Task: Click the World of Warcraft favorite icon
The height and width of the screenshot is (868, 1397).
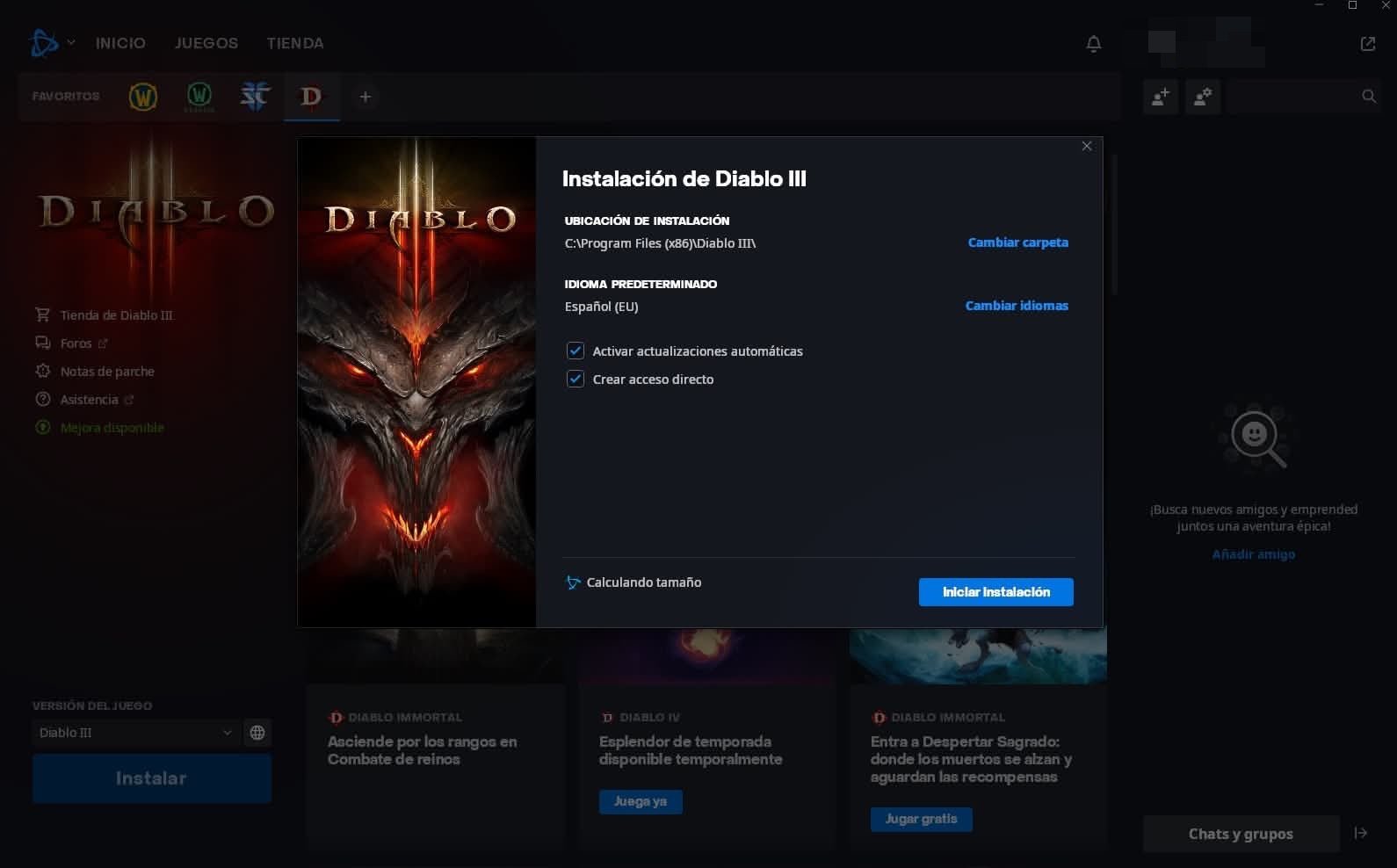Action: pos(142,97)
